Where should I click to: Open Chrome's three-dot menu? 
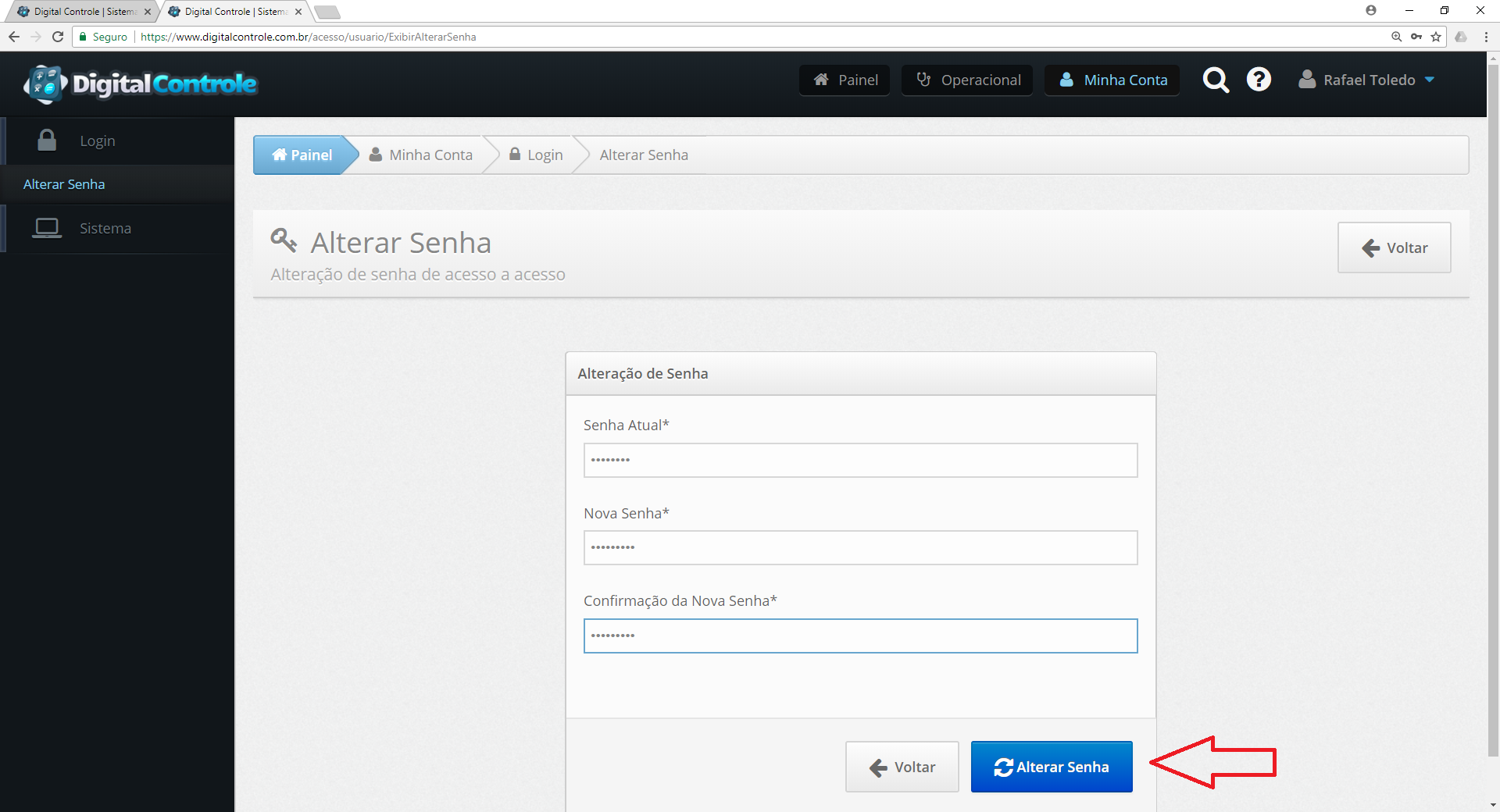(x=1486, y=37)
